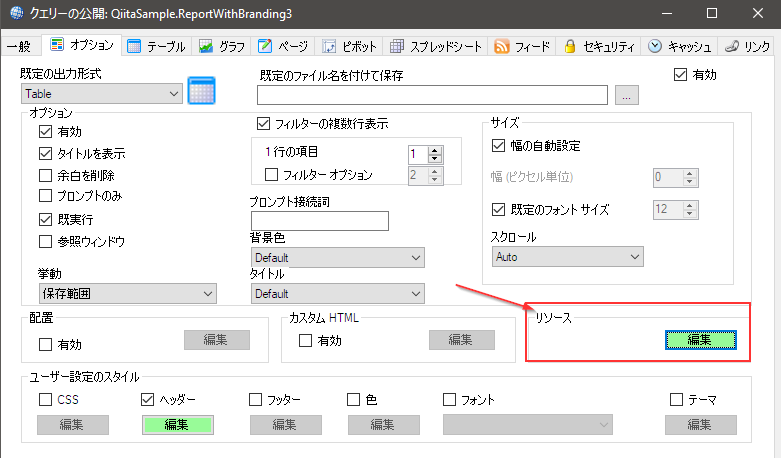Increase the 1行の項目 spinner value
The image size is (781, 458).
pyautogui.click(x=435, y=151)
